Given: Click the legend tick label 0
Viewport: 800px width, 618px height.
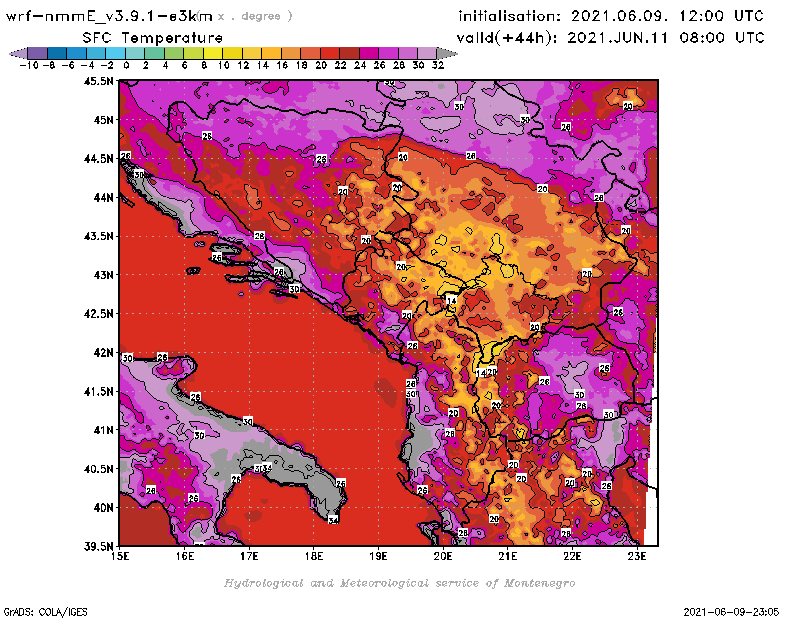Looking at the screenshot, I should click(x=126, y=65).
